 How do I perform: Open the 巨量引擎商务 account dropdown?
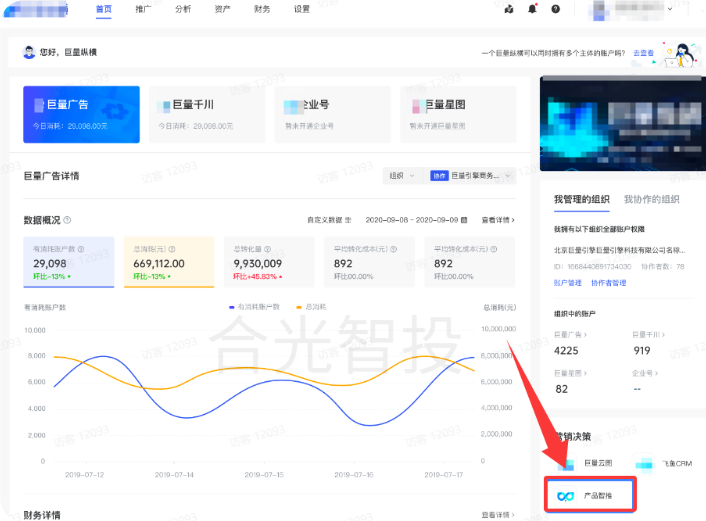click(x=470, y=176)
